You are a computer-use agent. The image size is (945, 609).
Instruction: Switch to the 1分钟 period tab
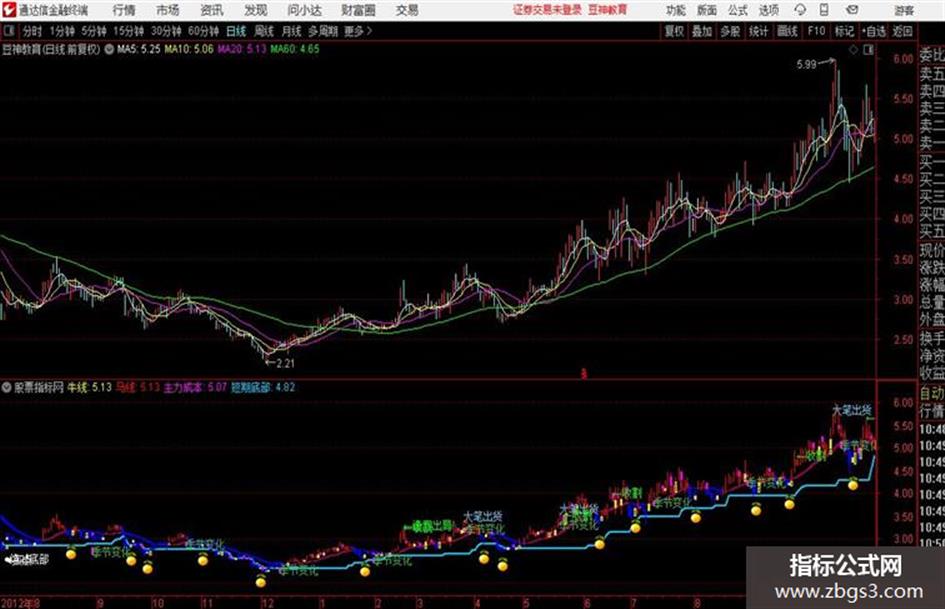pyautogui.click(x=62, y=31)
